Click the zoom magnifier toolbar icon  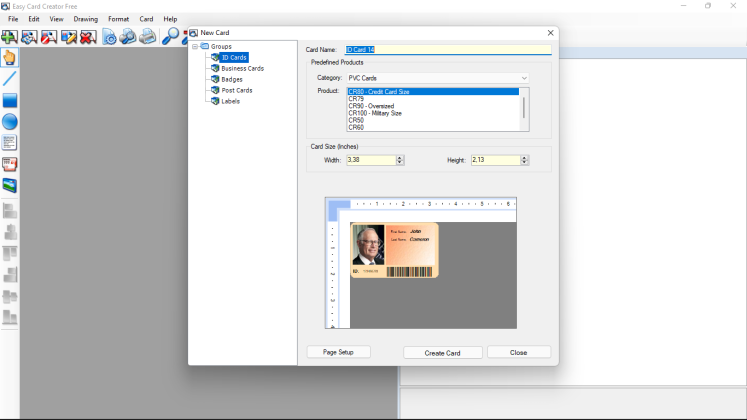coord(170,37)
